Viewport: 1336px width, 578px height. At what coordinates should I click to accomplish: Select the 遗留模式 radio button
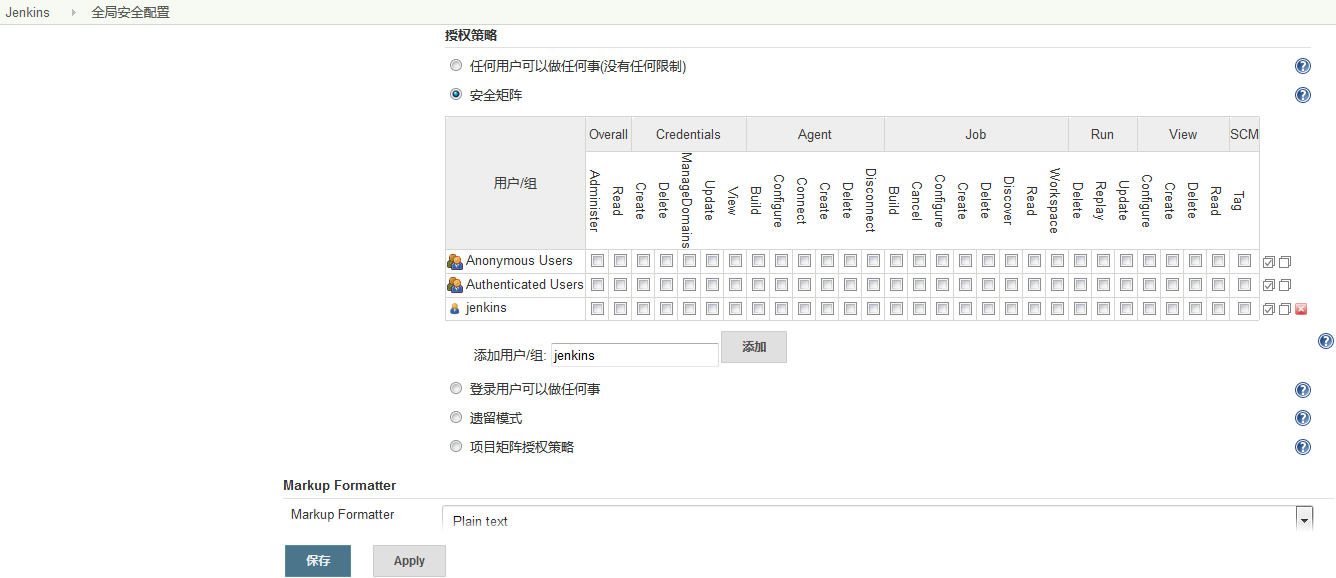tap(456, 418)
